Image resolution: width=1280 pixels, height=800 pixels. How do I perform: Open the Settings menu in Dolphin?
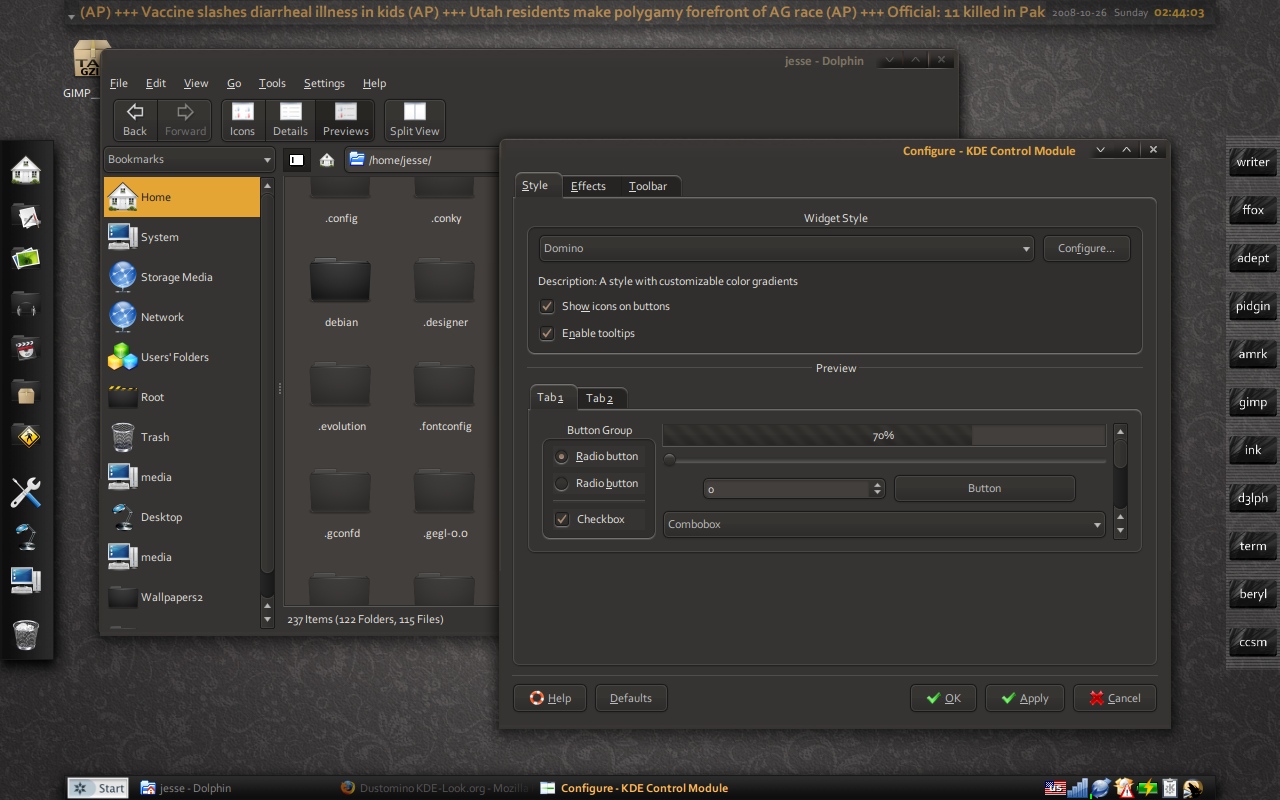tap(324, 83)
